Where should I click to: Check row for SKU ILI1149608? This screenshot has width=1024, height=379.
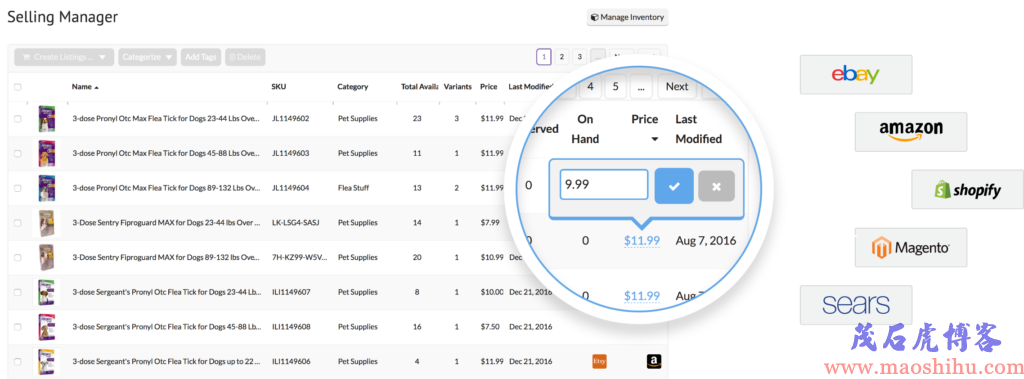tap(18, 327)
